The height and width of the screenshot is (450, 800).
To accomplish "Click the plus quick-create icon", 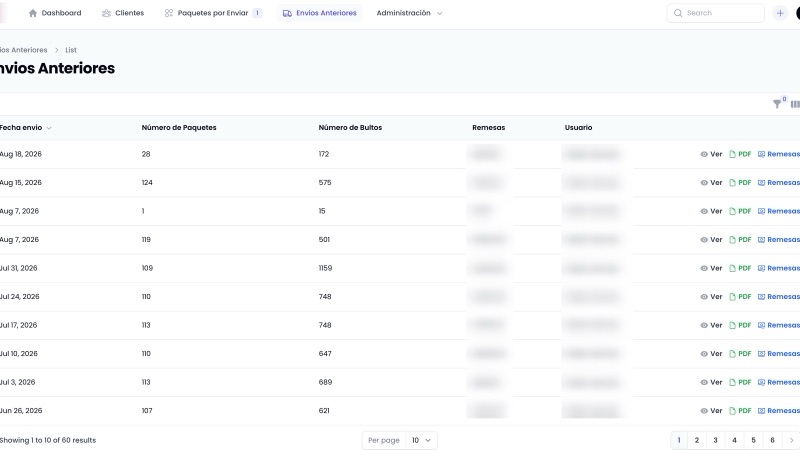I will coord(780,13).
